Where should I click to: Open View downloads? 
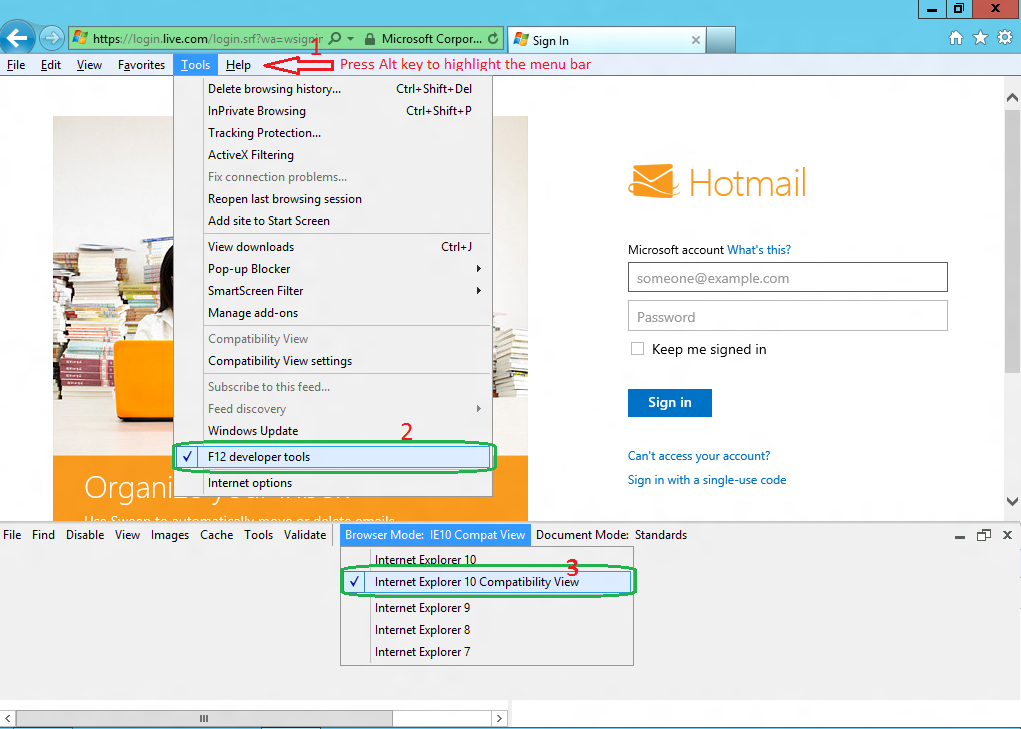tap(333, 247)
